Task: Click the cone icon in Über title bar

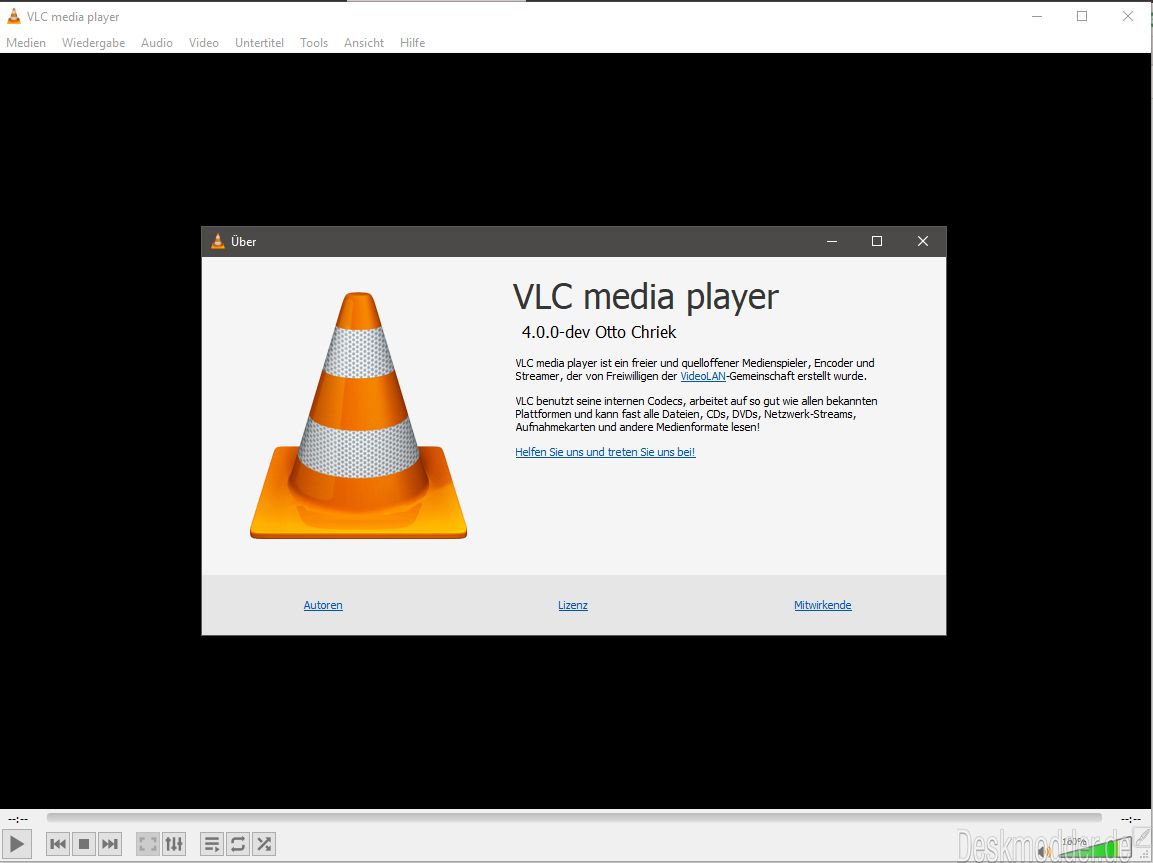Action: tap(218, 241)
